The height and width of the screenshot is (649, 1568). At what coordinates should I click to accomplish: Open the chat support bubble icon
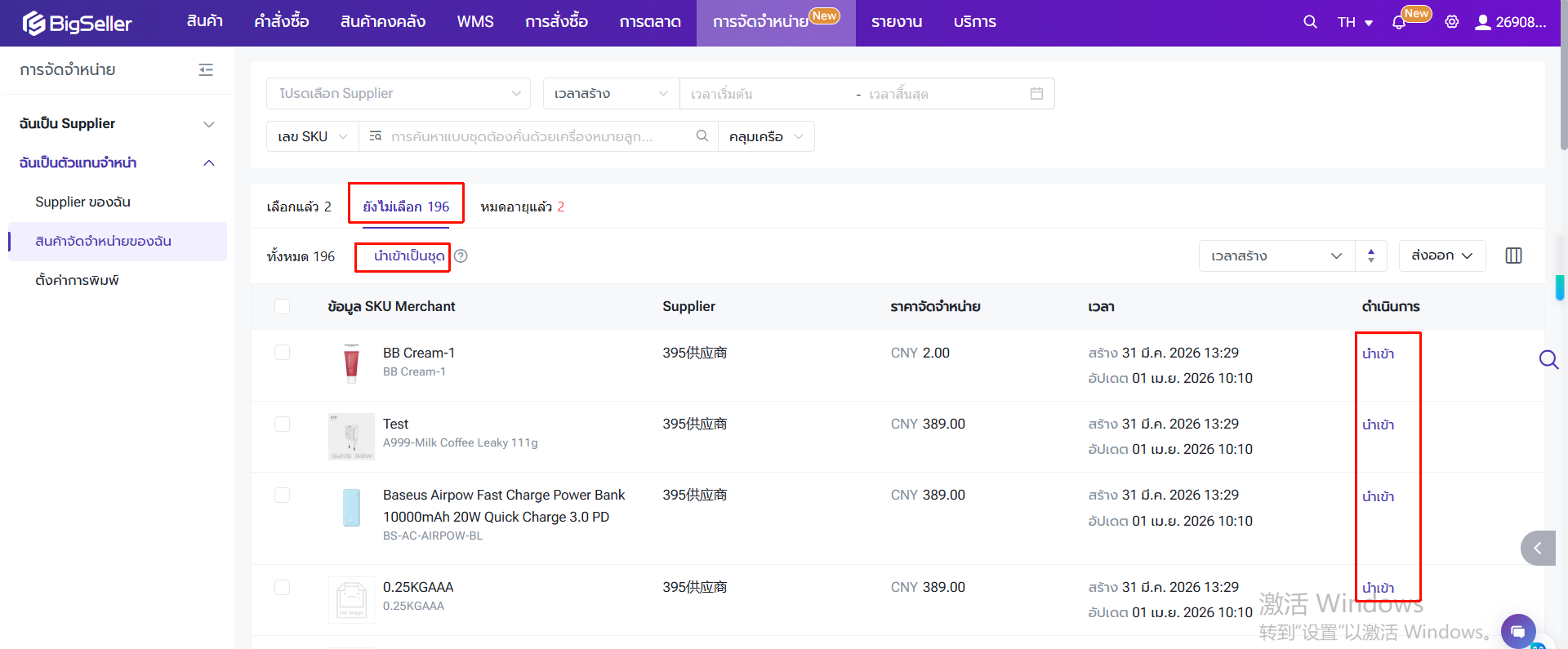pyautogui.click(x=1517, y=631)
